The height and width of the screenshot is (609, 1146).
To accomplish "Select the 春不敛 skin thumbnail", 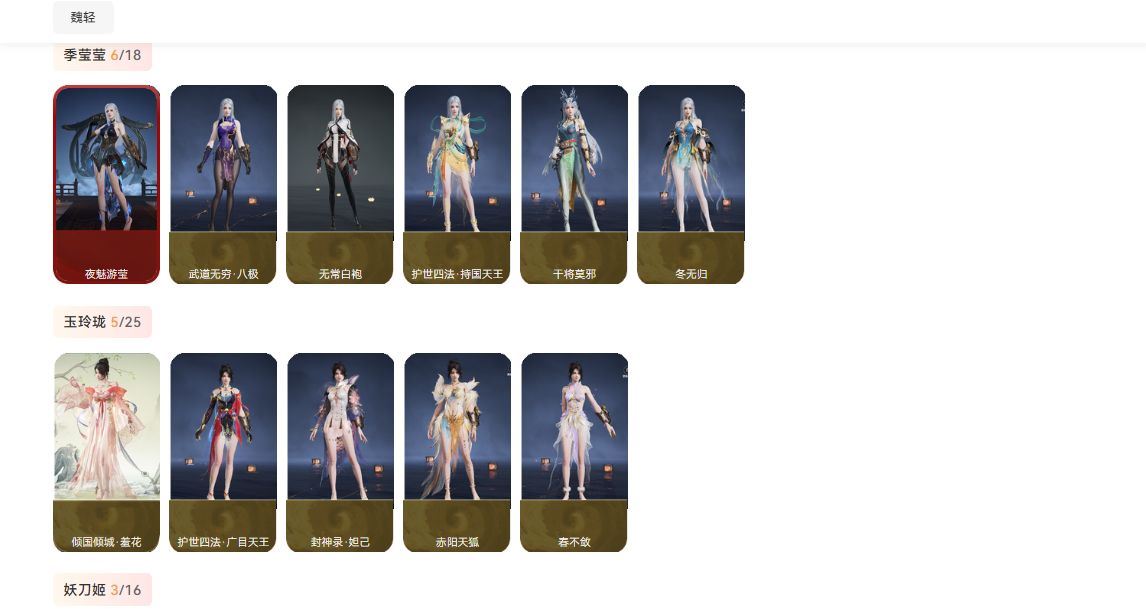I will 574,453.
